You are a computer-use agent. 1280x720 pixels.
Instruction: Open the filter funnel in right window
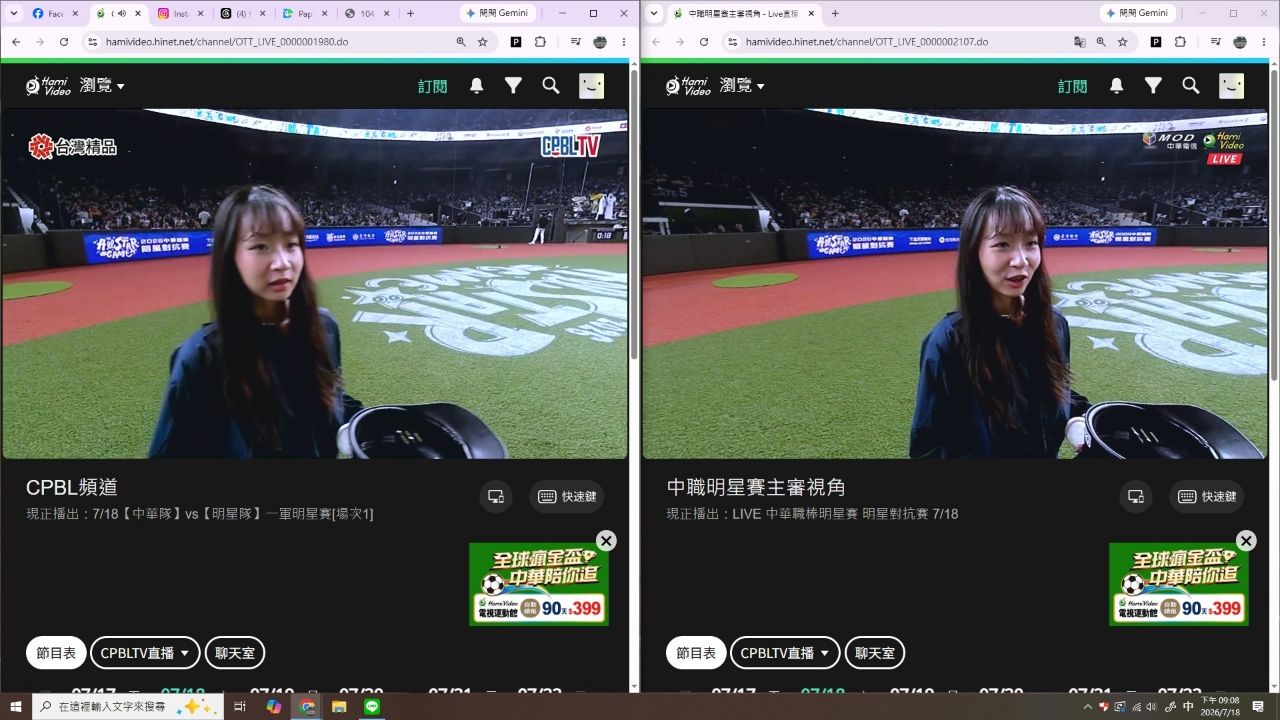click(1153, 86)
